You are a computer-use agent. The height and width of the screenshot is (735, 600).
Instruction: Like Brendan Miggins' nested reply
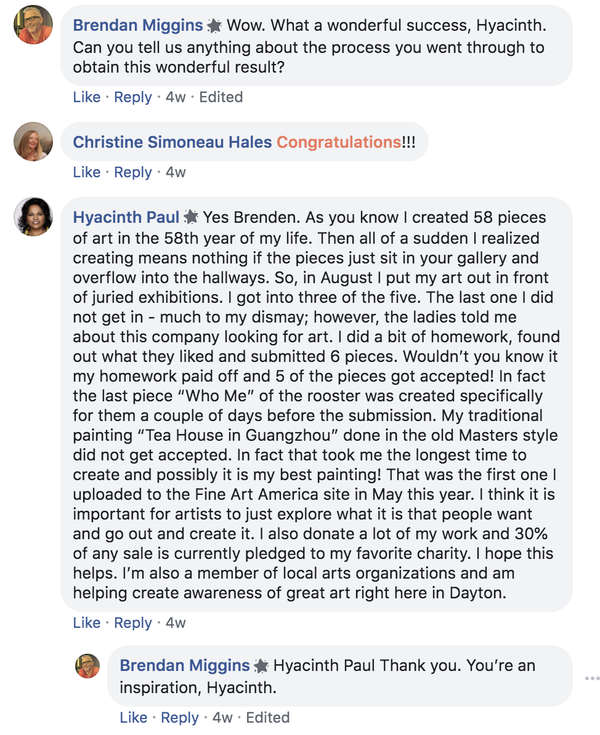[133, 717]
